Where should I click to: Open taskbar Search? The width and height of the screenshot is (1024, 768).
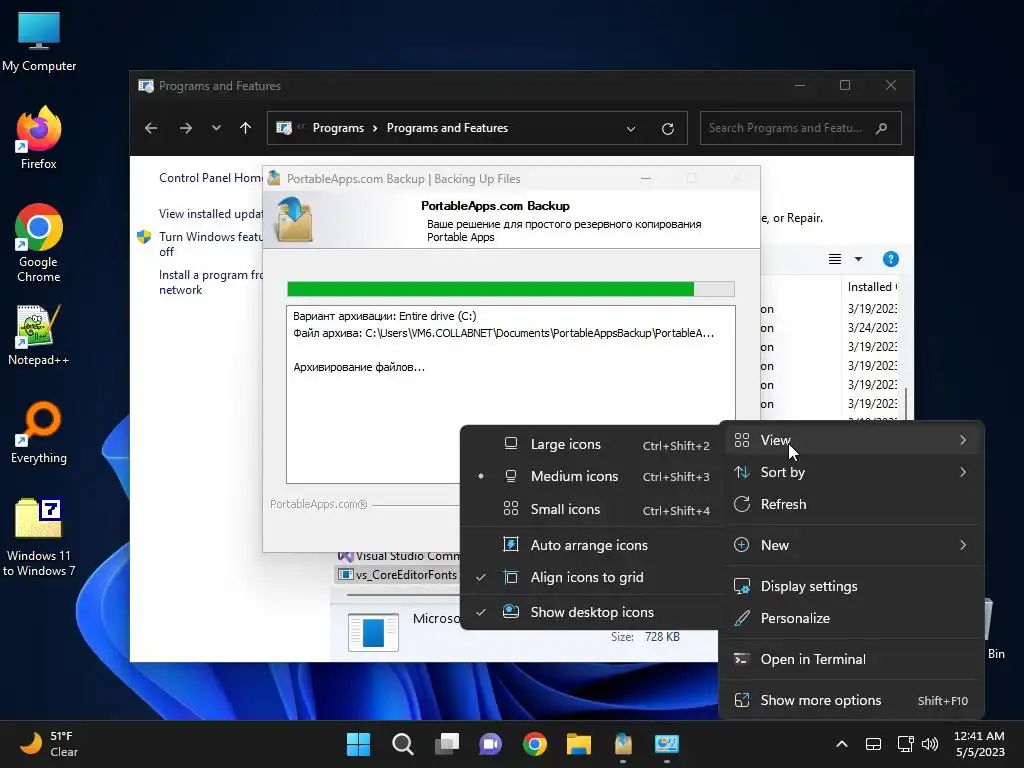tap(402, 744)
